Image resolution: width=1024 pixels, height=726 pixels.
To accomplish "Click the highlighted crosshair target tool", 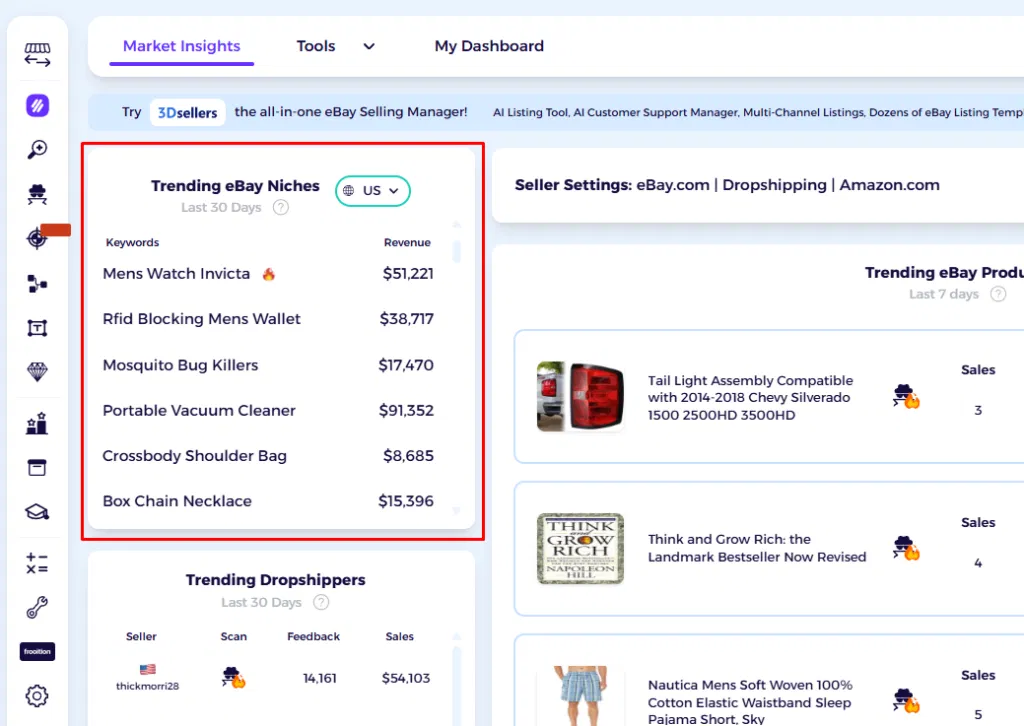I will (x=37, y=238).
